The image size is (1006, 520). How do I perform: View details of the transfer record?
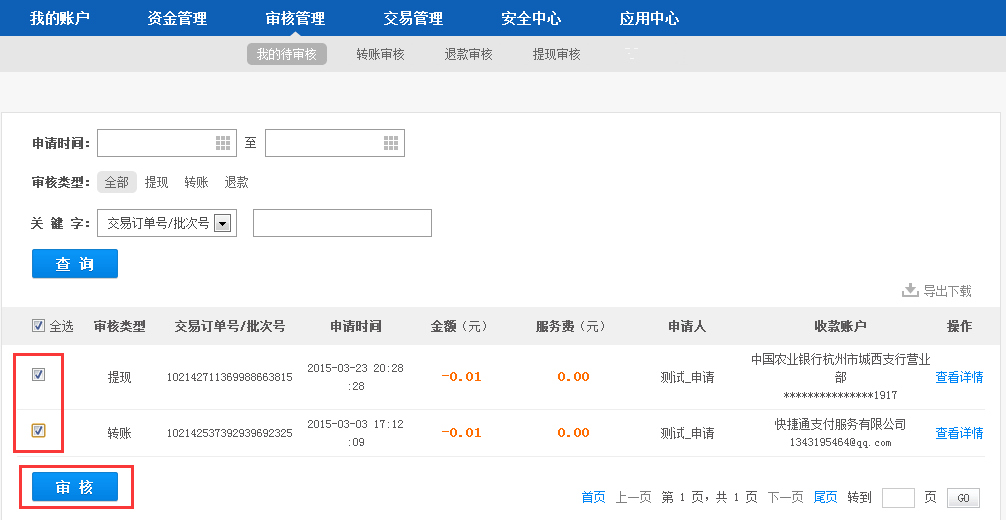tap(959, 433)
